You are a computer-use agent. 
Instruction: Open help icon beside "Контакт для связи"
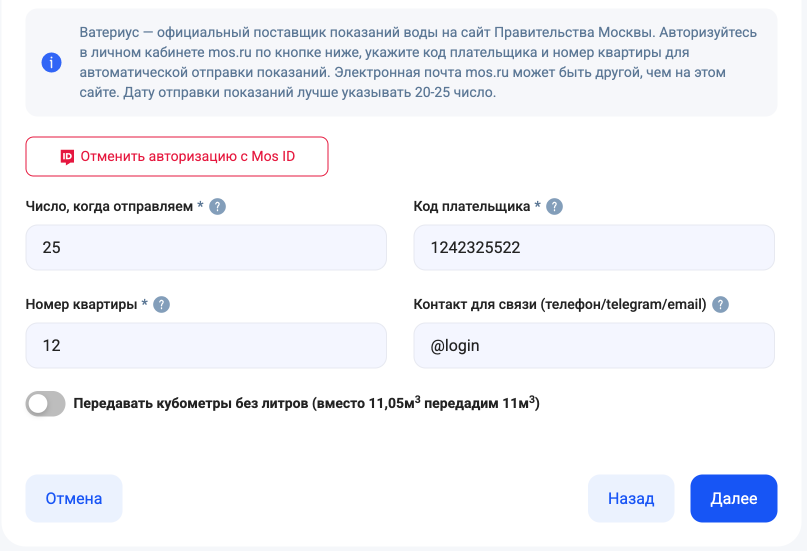click(x=720, y=305)
